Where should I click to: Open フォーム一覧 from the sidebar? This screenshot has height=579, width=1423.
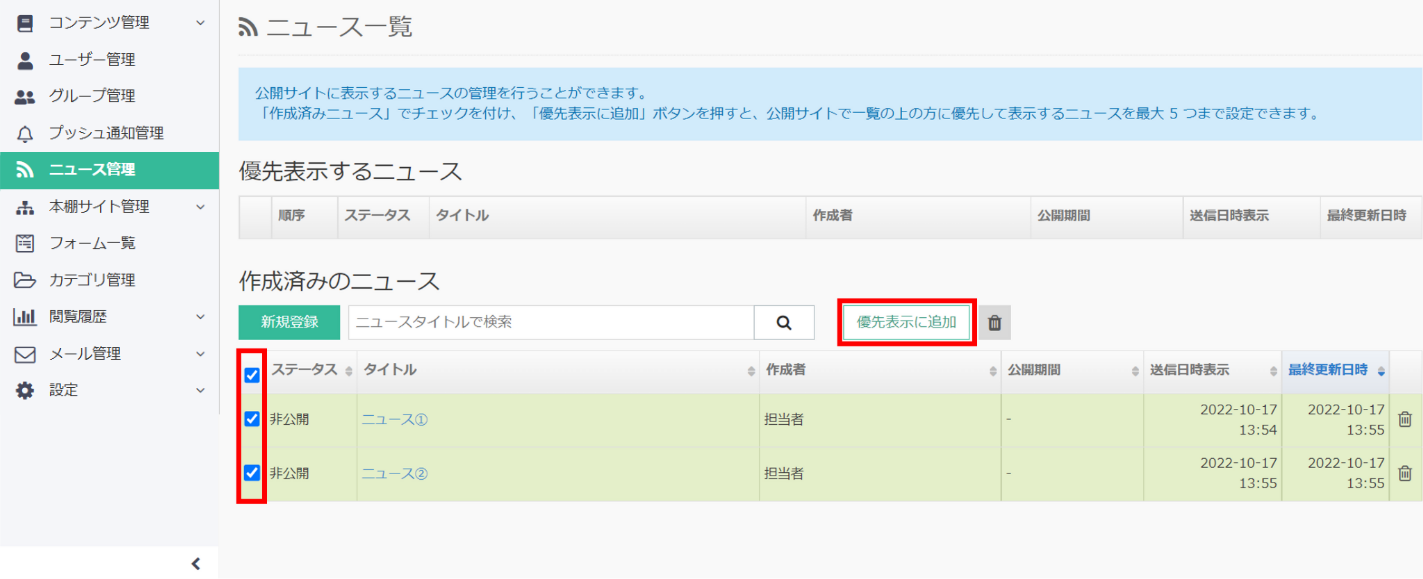tap(92, 243)
